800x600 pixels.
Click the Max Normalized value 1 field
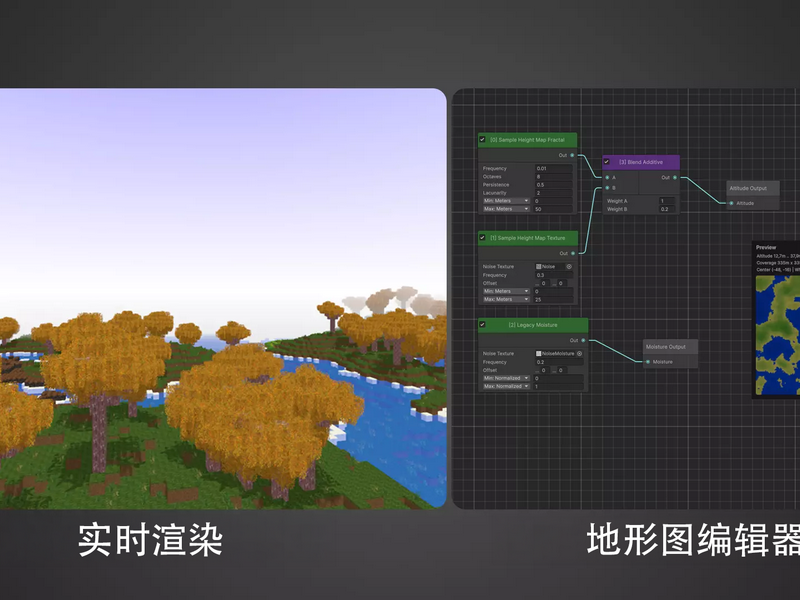(x=559, y=386)
